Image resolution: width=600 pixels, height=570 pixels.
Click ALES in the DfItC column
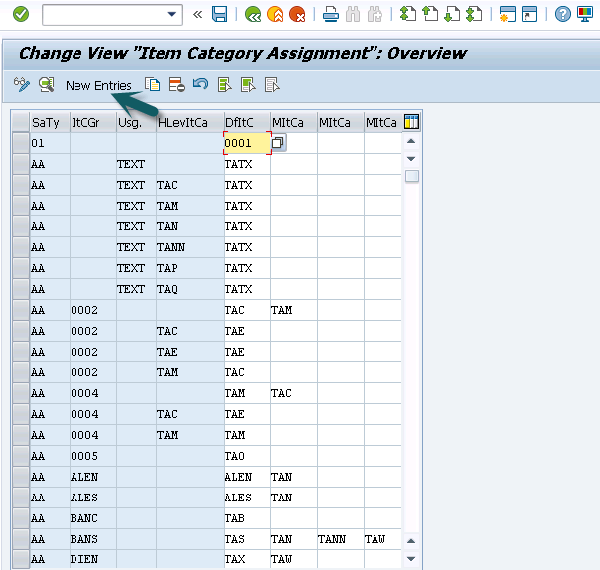[247, 497]
